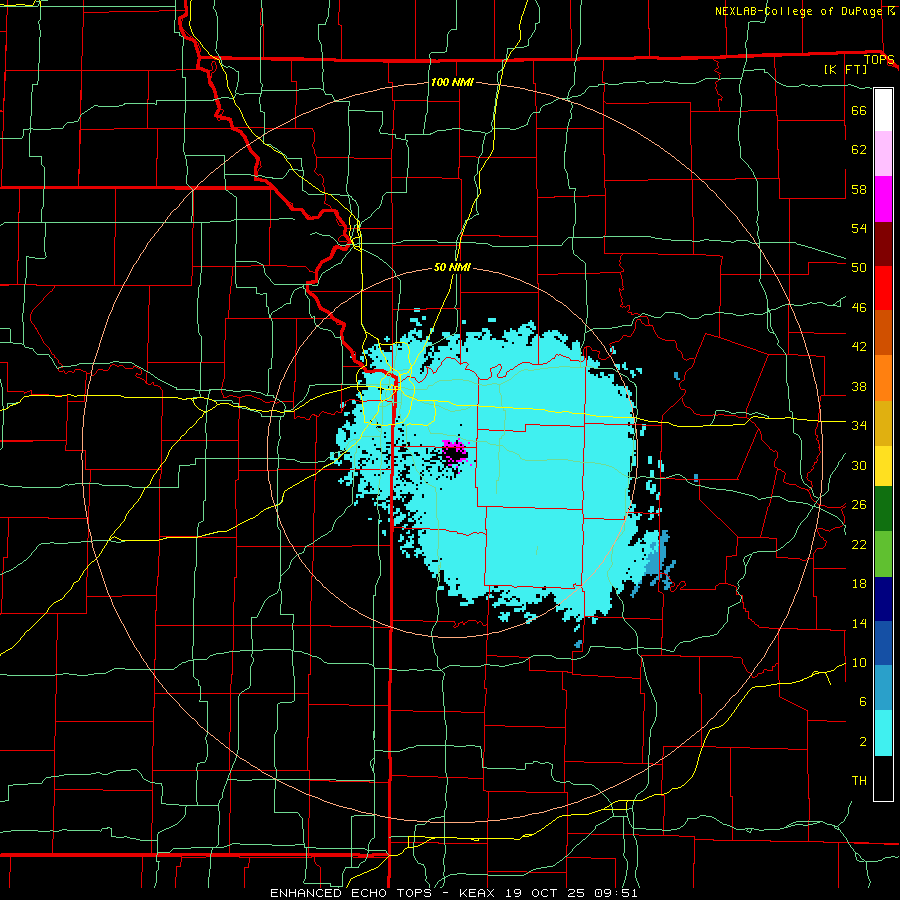The width and height of the screenshot is (900, 900).
Task: Click the 26 legend value
Action: tap(859, 505)
